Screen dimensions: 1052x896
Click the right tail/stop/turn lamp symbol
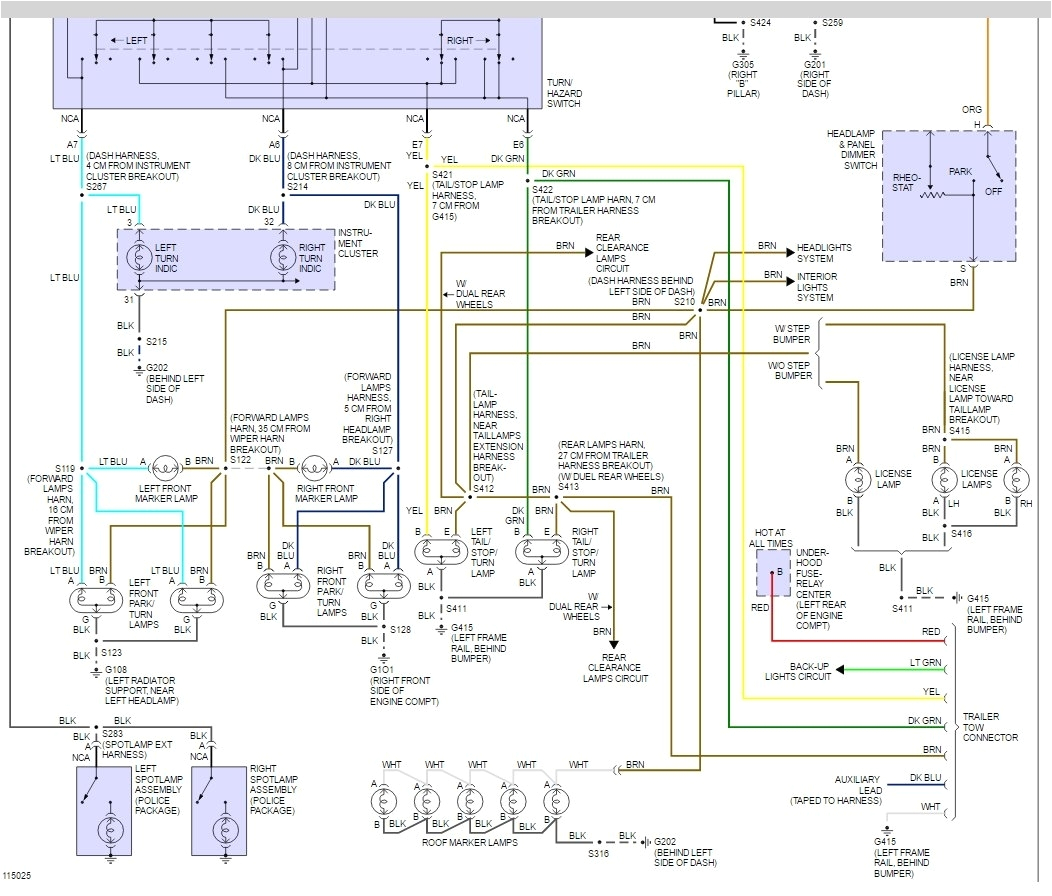tap(539, 551)
